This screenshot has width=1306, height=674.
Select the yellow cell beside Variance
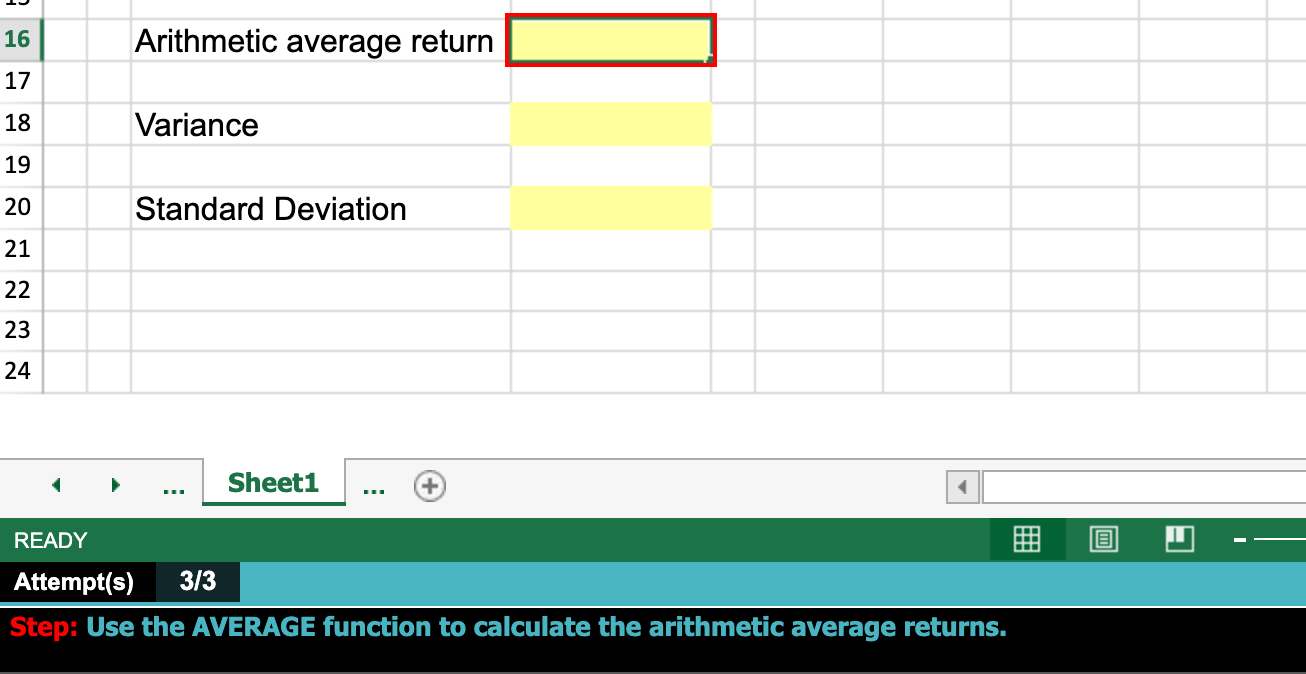pyautogui.click(x=610, y=123)
